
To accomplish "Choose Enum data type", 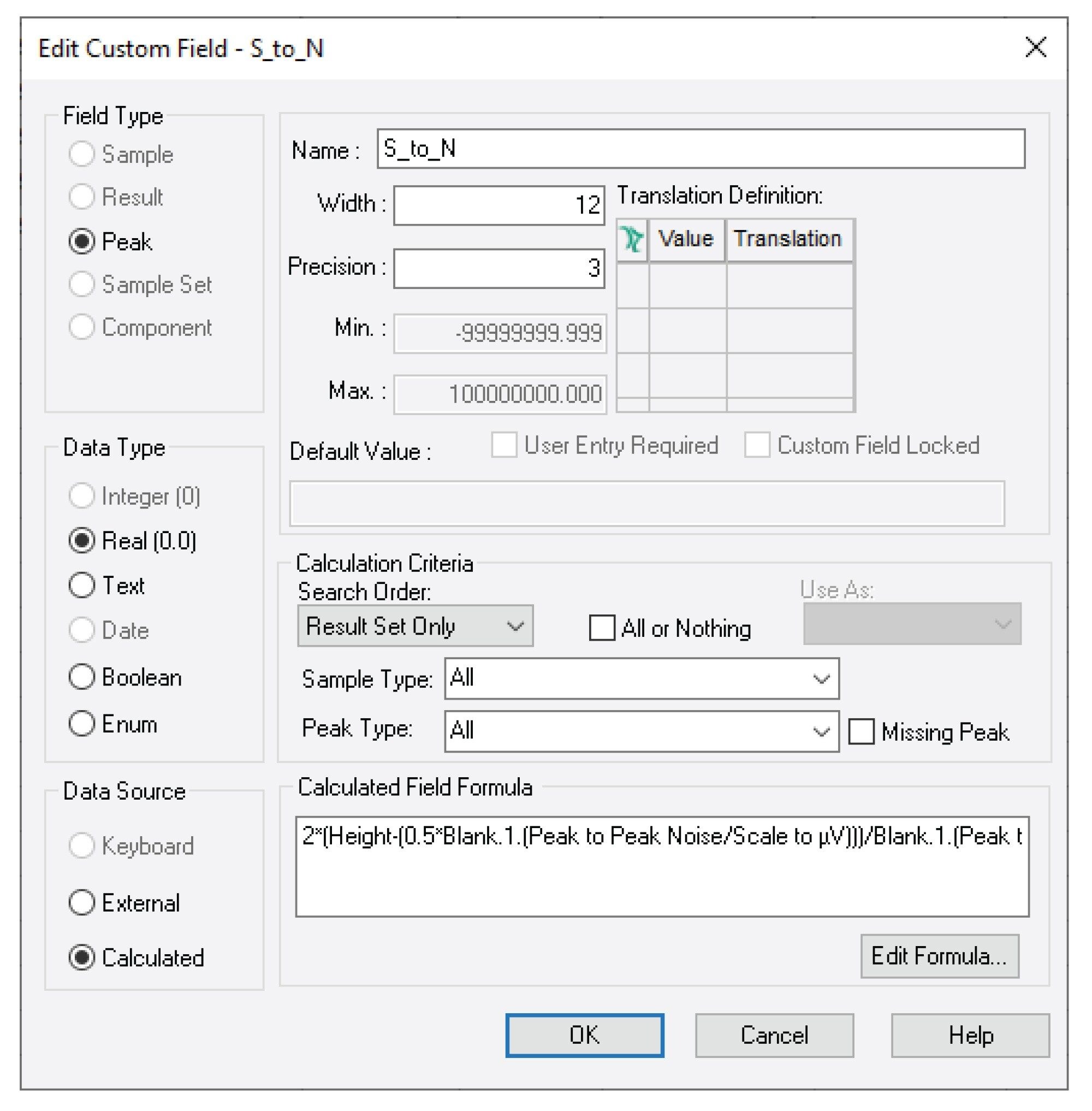I will pos(81,724).
